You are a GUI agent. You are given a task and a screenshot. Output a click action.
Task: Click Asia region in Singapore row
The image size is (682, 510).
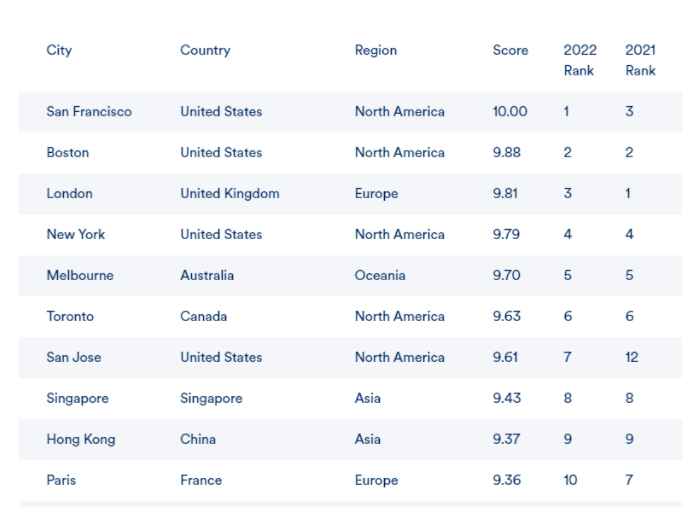click(368, 398)
